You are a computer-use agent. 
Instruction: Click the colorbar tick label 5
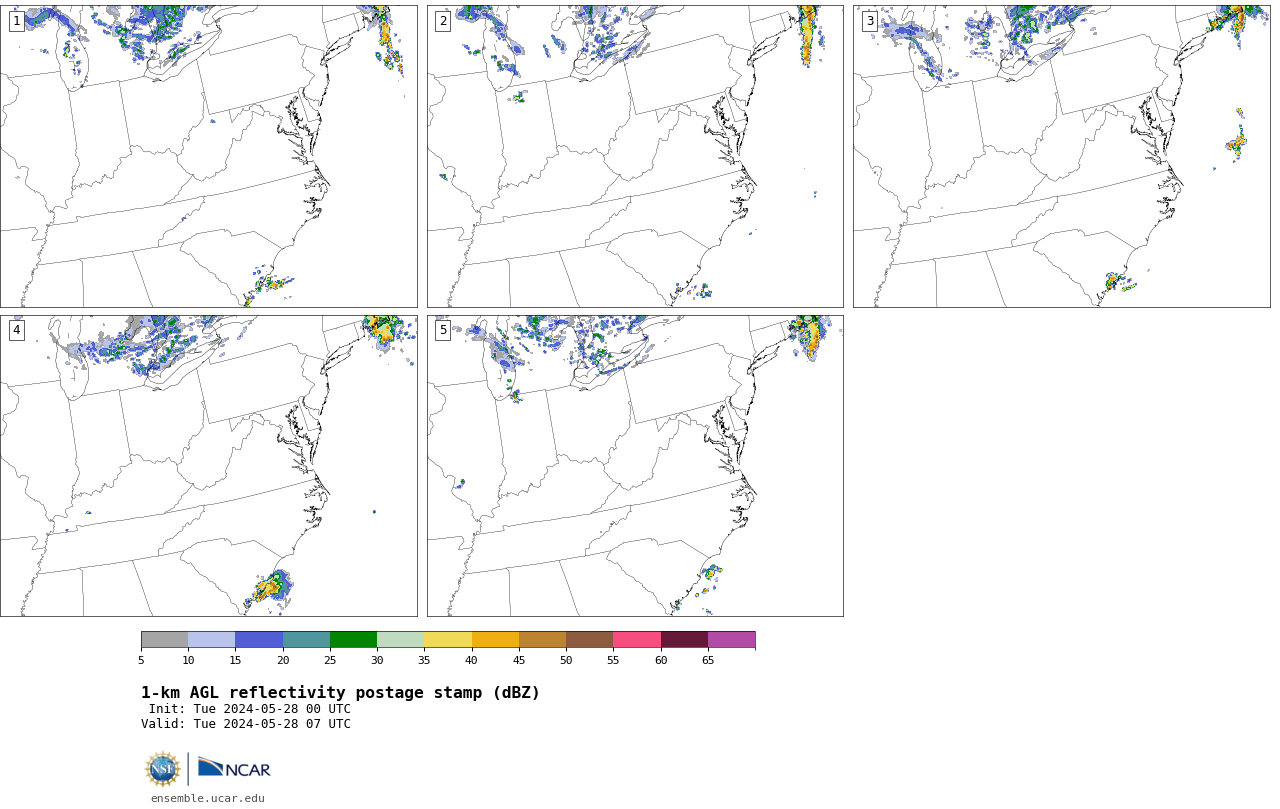tap(141, 660)
